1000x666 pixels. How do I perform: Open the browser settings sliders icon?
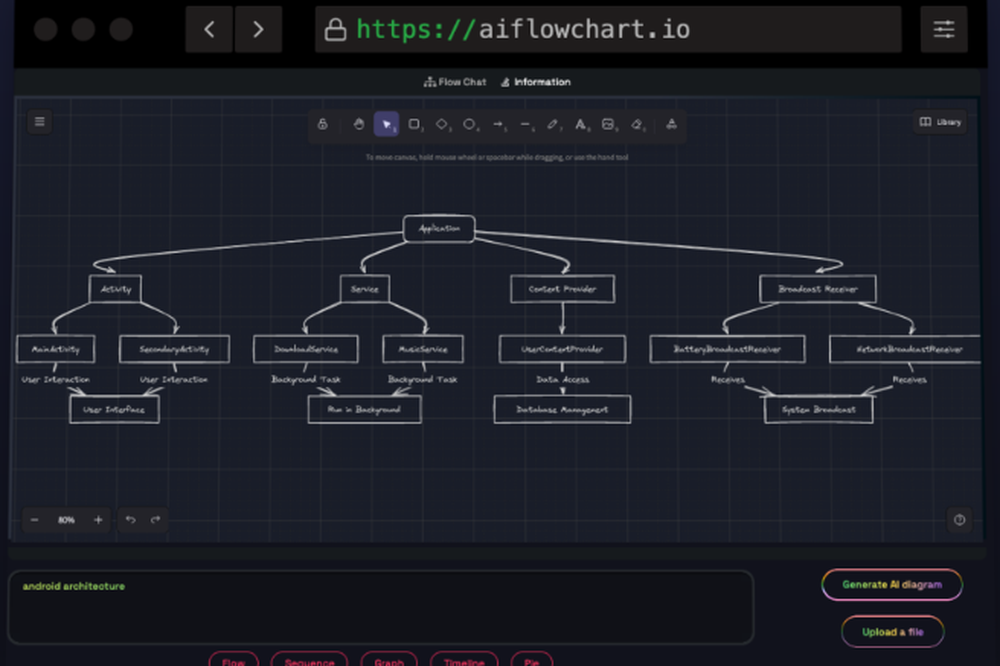pyautogui.click(x=944, y=29)
